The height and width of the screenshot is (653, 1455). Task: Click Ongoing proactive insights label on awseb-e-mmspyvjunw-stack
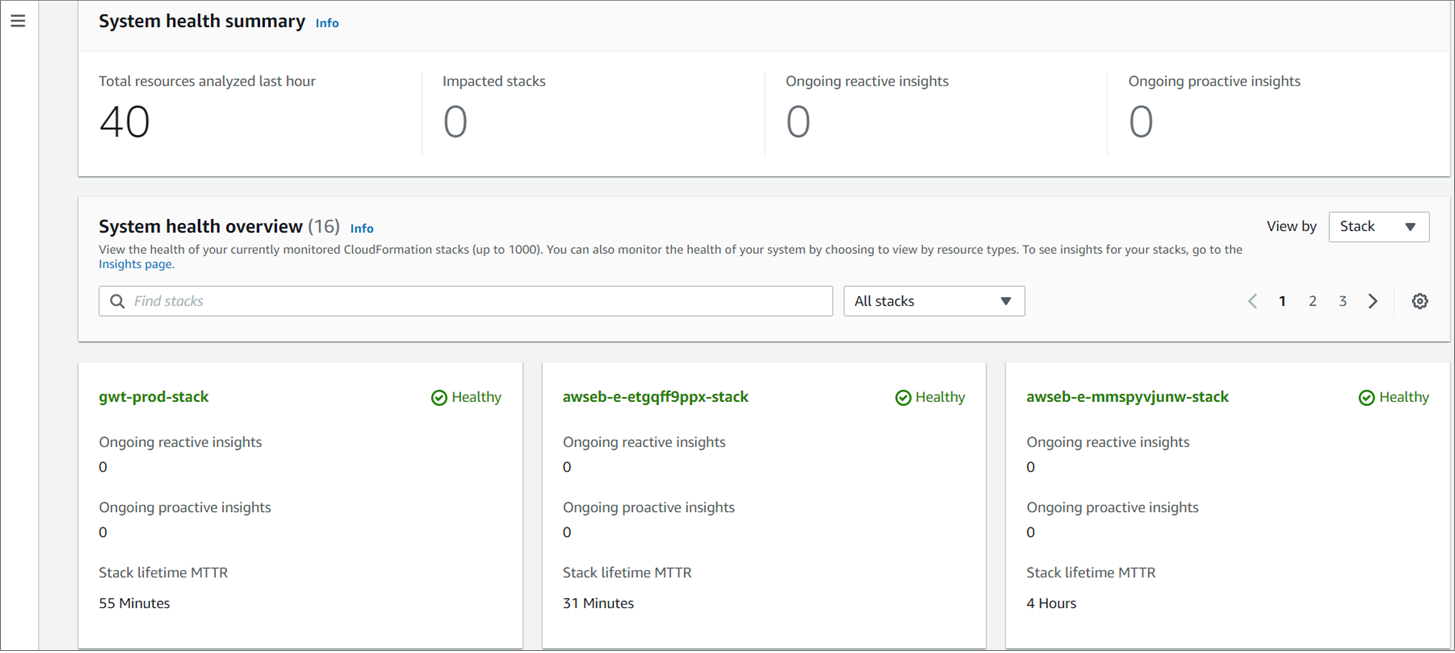[1113, 508]
